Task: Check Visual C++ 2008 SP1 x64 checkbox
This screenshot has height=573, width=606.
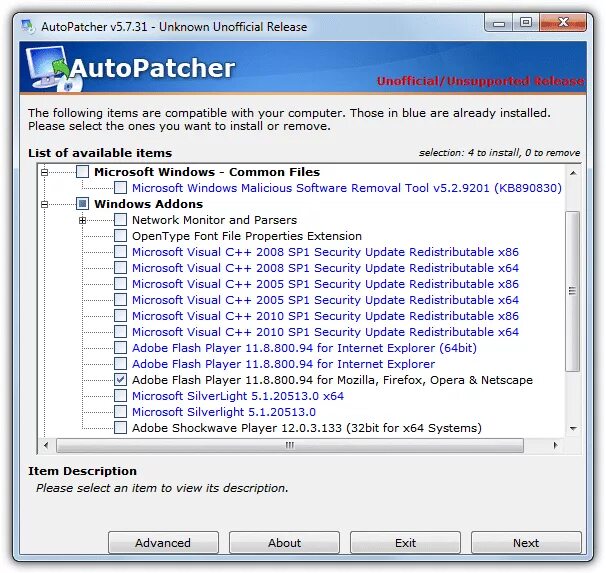Action: pyautogui.click(x=121, y=268)
